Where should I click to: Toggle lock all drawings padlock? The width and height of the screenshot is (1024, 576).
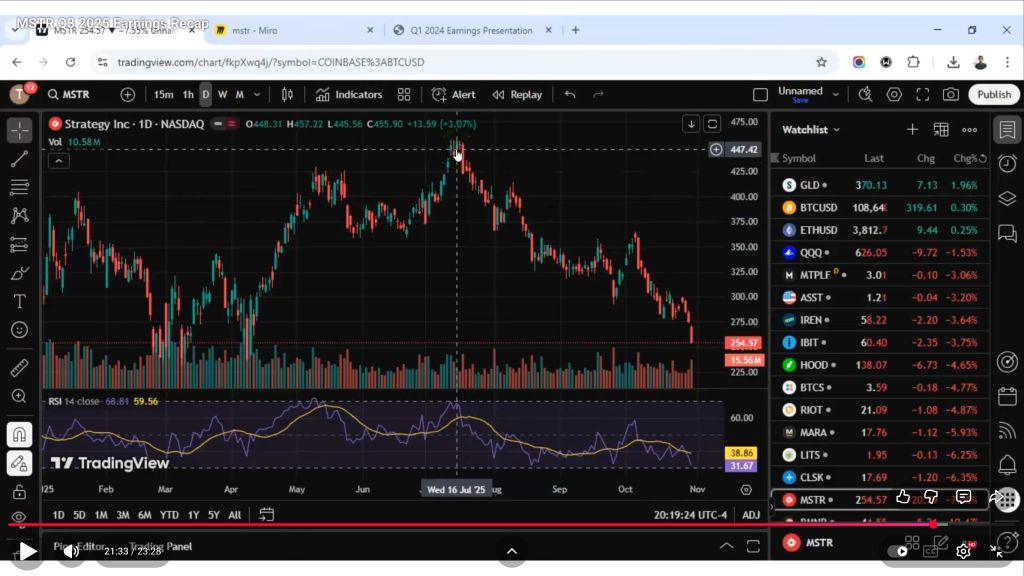pos(19,492)
